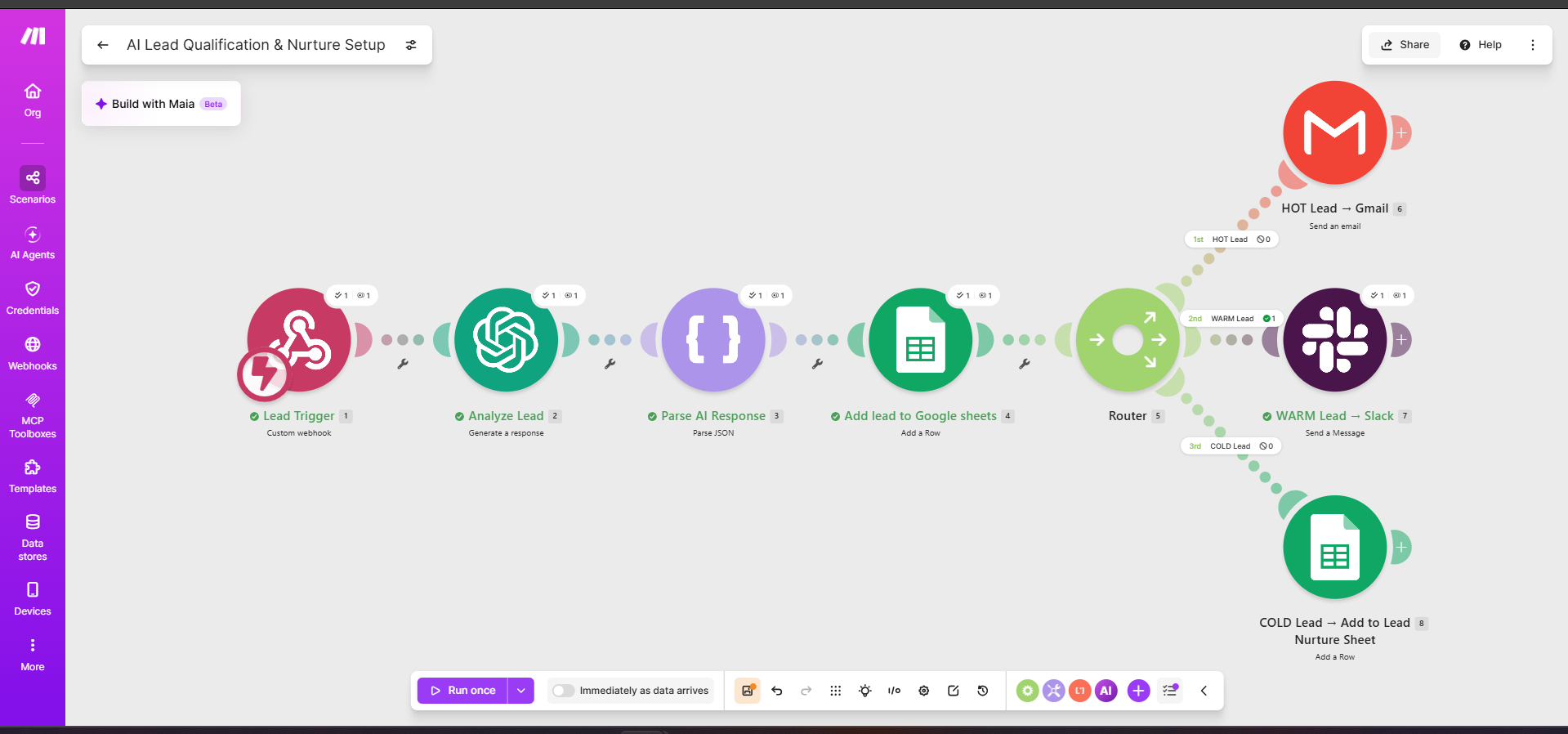Viewport: 1568px width, 734px height.
Task: Add a module after WARM Lead Slack
Action: click(x=1400, y=340)
